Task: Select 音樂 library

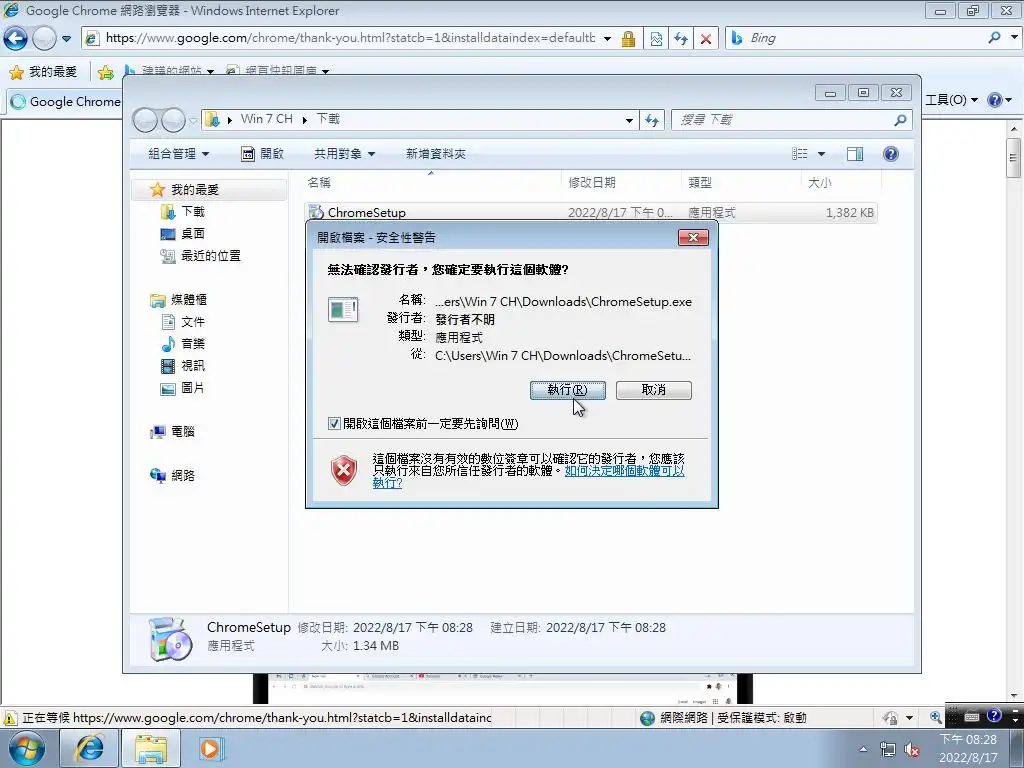Action: pyautogui.click(x=193, y=344)
